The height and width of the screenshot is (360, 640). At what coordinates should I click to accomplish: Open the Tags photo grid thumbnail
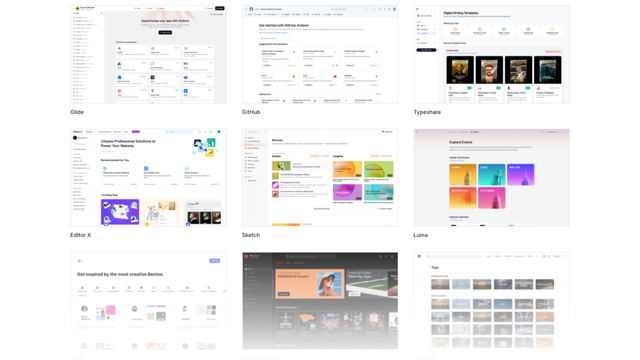pyautogui.click(x=491, y=301)
